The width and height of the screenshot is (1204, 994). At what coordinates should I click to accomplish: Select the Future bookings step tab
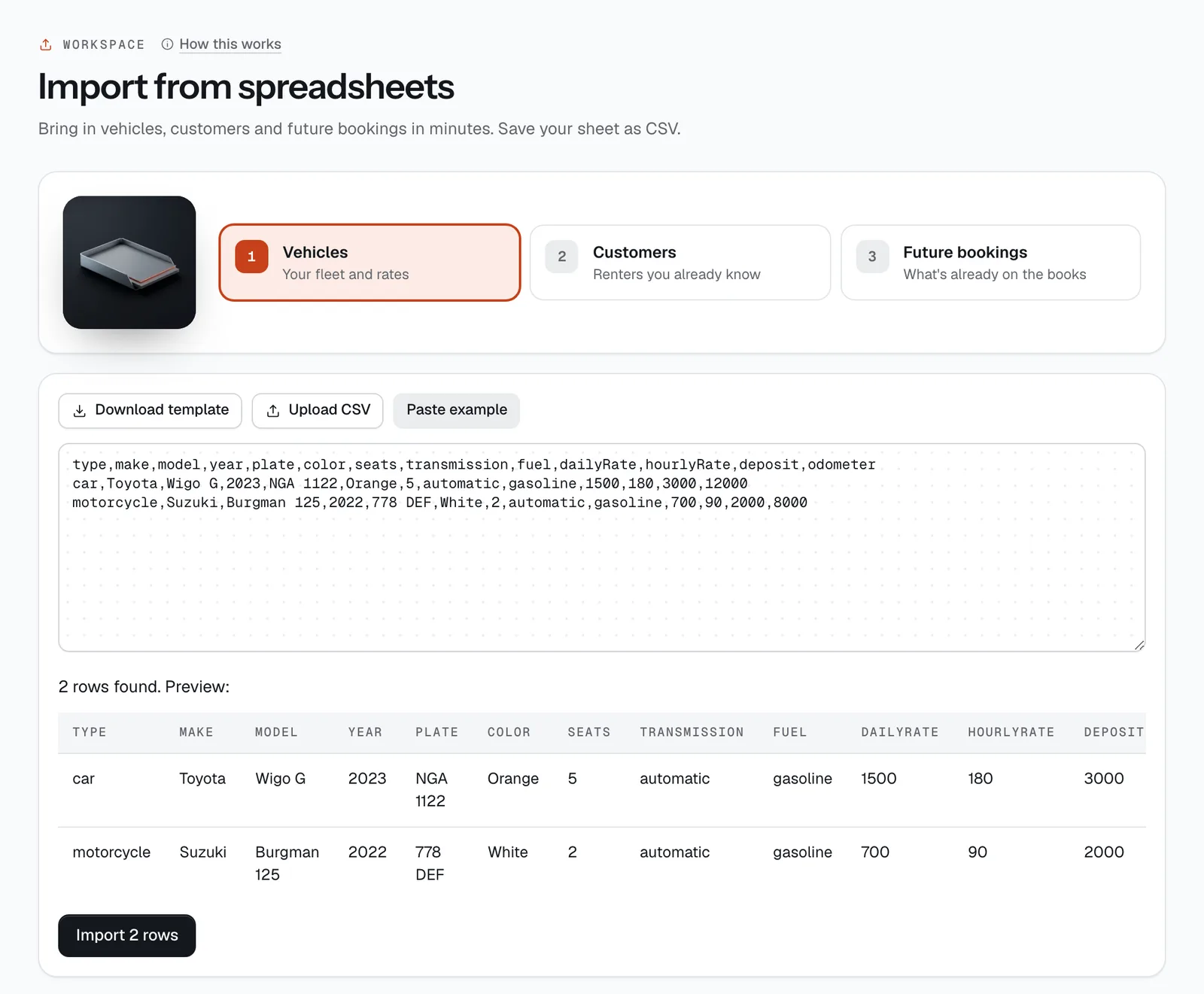(990, 263)
